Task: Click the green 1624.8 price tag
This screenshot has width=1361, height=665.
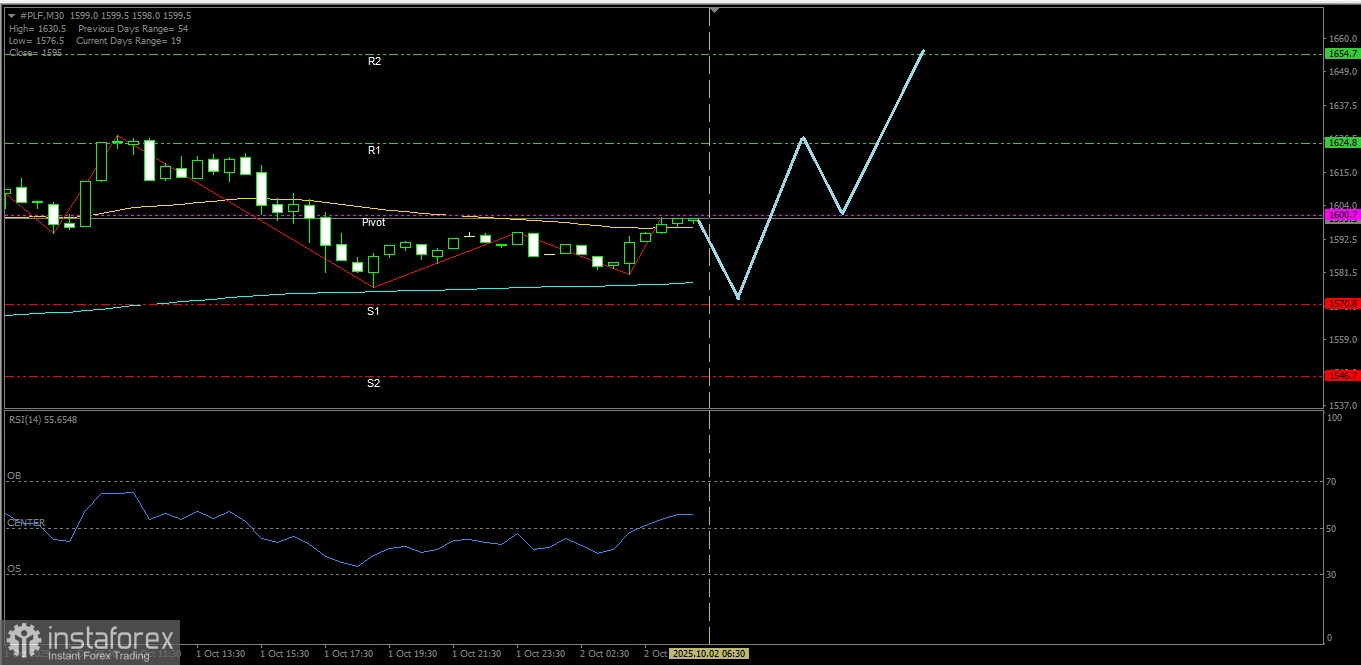Action: click(x=1341, y=143)
